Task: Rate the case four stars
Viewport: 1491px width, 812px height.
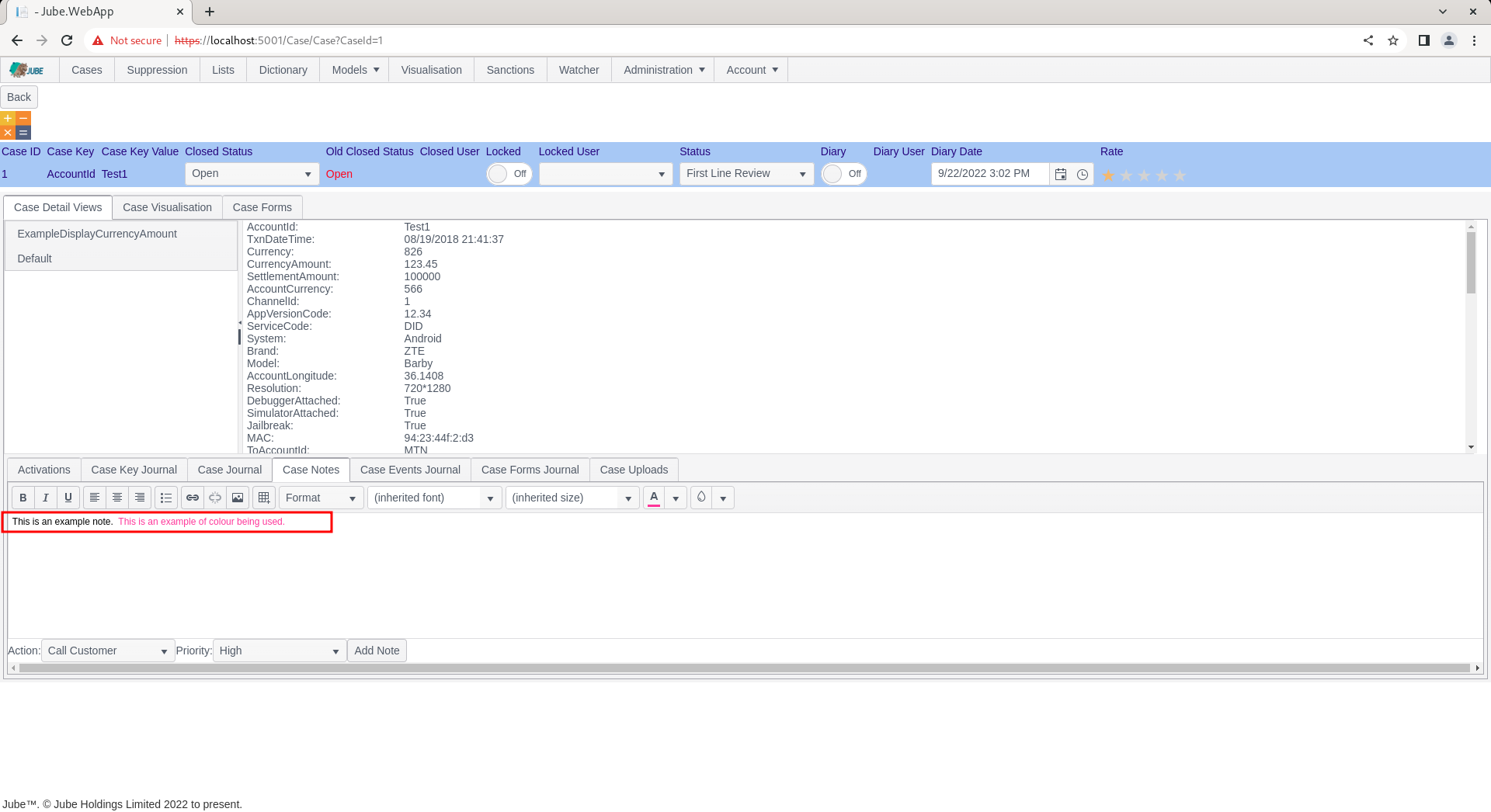Action: (1162, 175)
